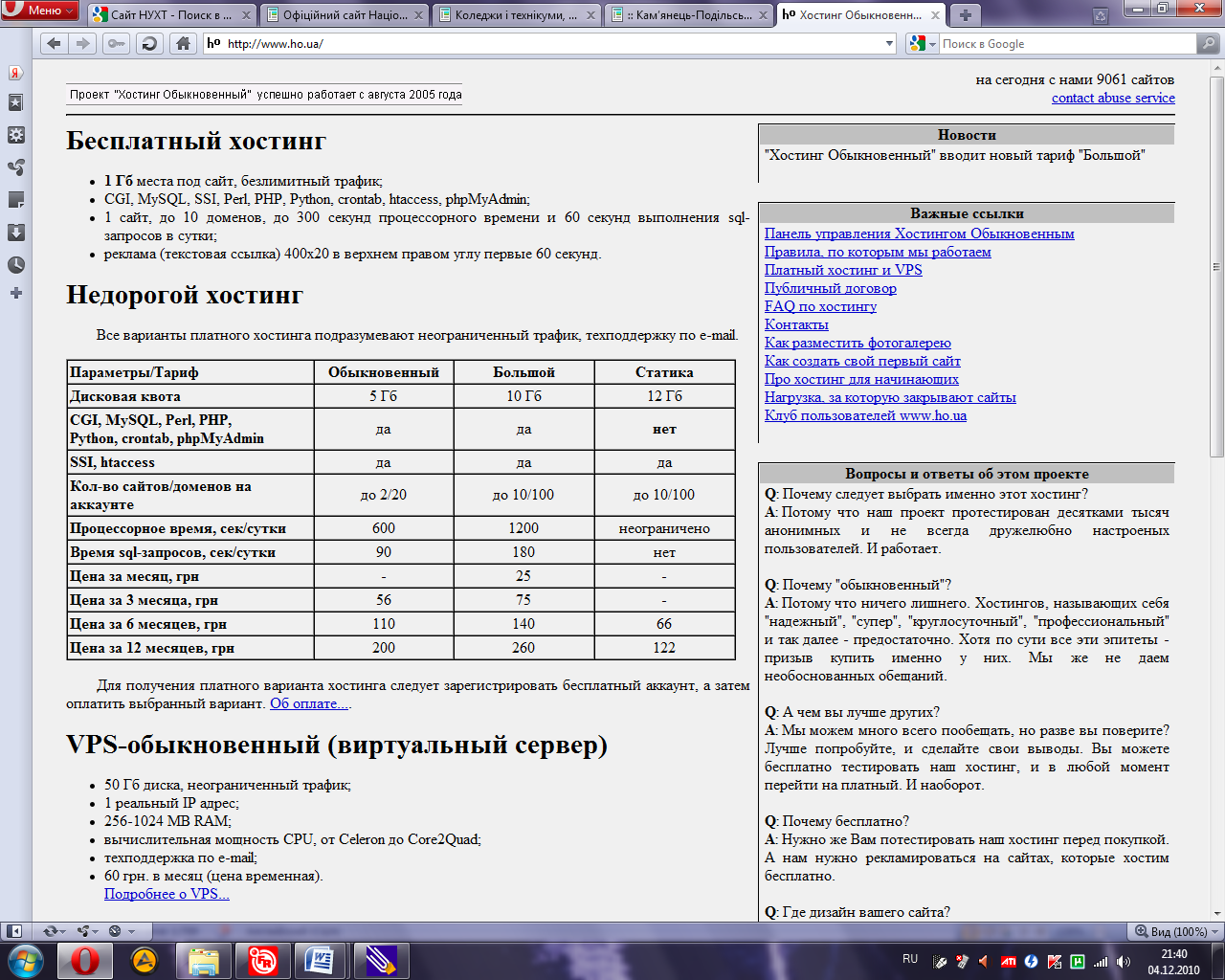1225x980 pixels.
Task: Click the password wand key icon
Action: click(x=116, y=43)
